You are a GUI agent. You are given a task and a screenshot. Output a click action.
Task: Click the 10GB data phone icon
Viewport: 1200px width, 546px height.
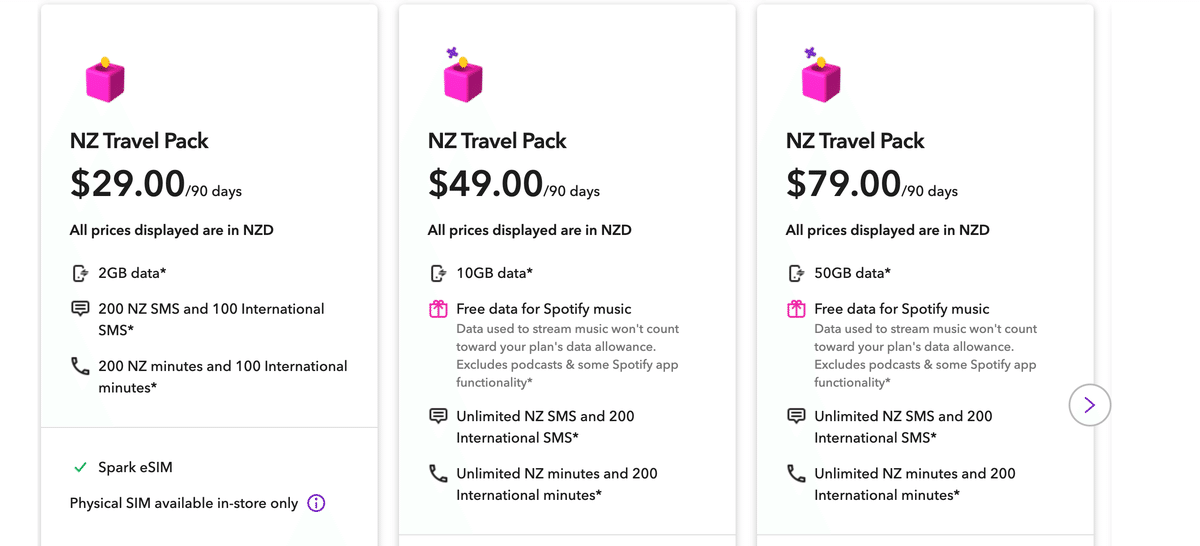[438, 273]
